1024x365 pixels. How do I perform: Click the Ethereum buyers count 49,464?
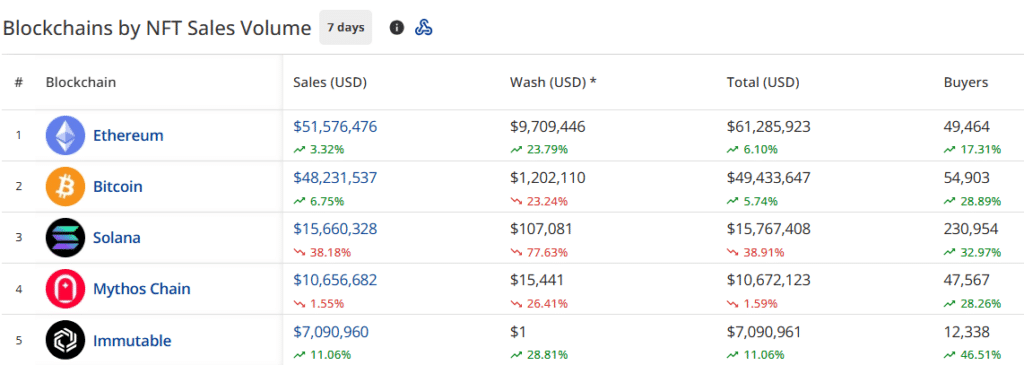point(967,127)
